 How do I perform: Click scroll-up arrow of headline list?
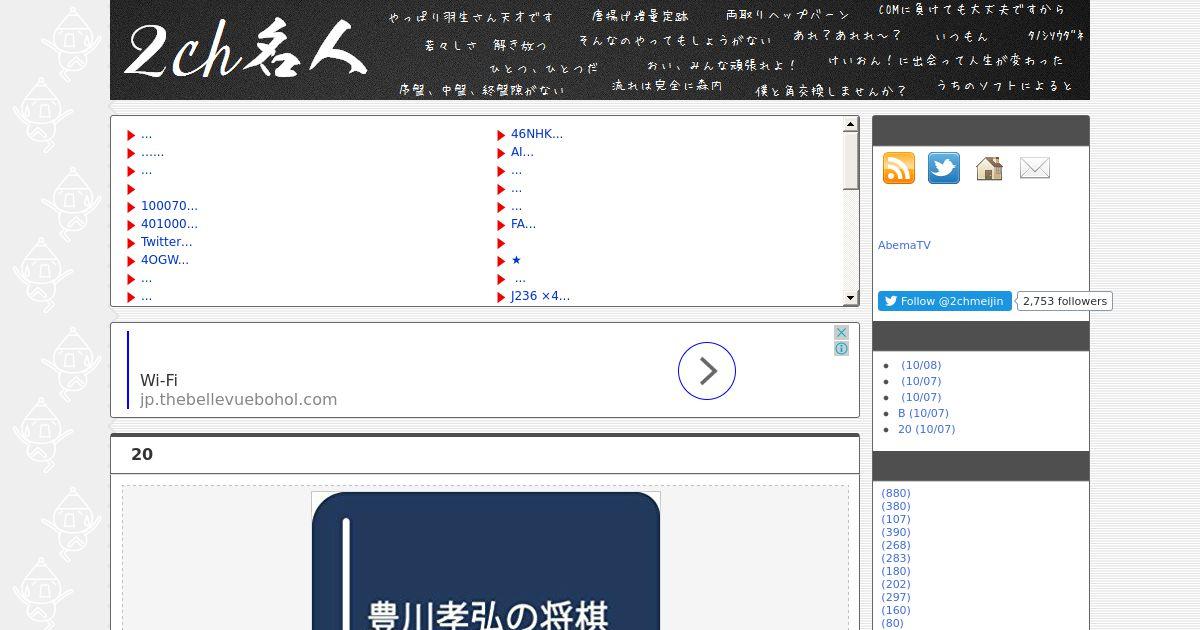851,125
